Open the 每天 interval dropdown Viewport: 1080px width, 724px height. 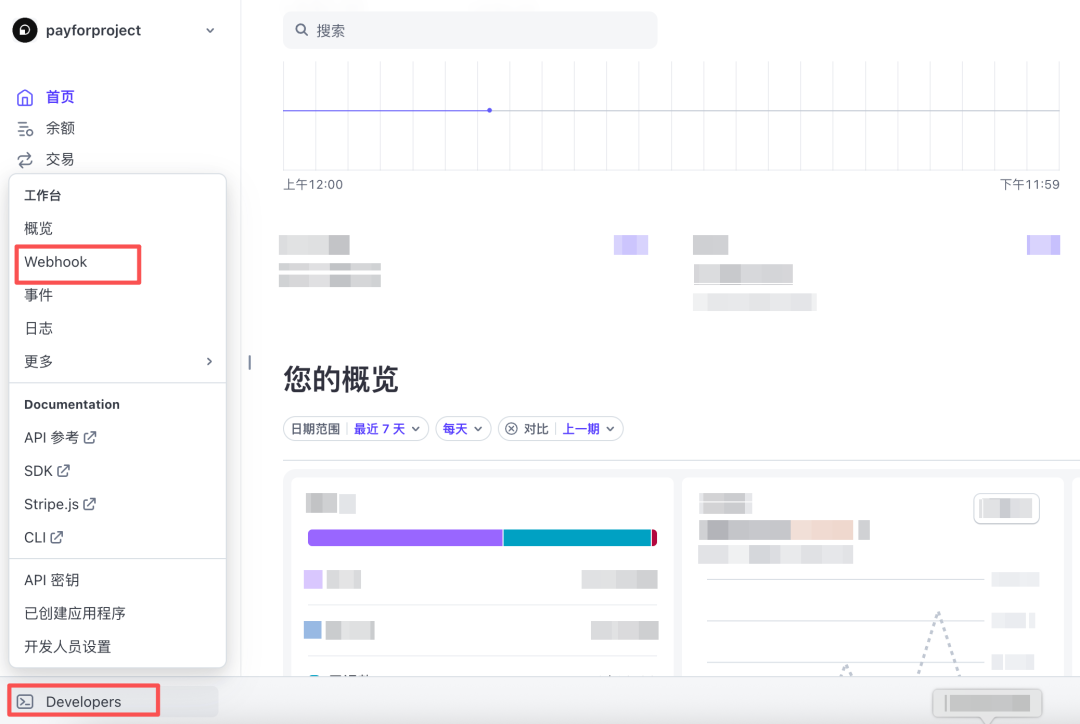coord(462,428)
